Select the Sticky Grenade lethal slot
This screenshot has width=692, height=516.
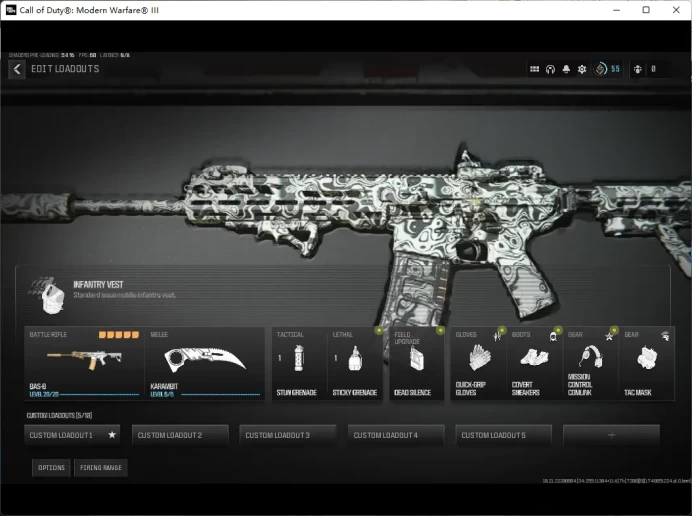coord(355,364)
